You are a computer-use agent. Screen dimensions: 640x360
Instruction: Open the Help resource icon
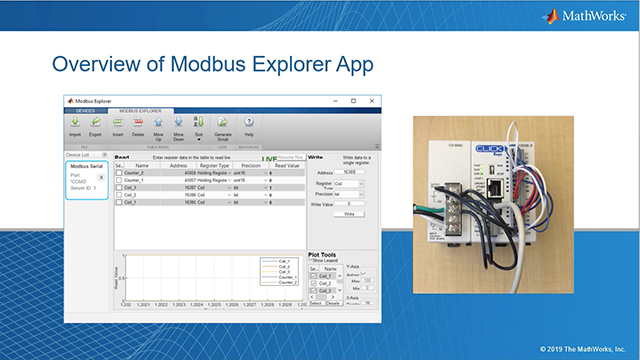(x=249, y=122)
